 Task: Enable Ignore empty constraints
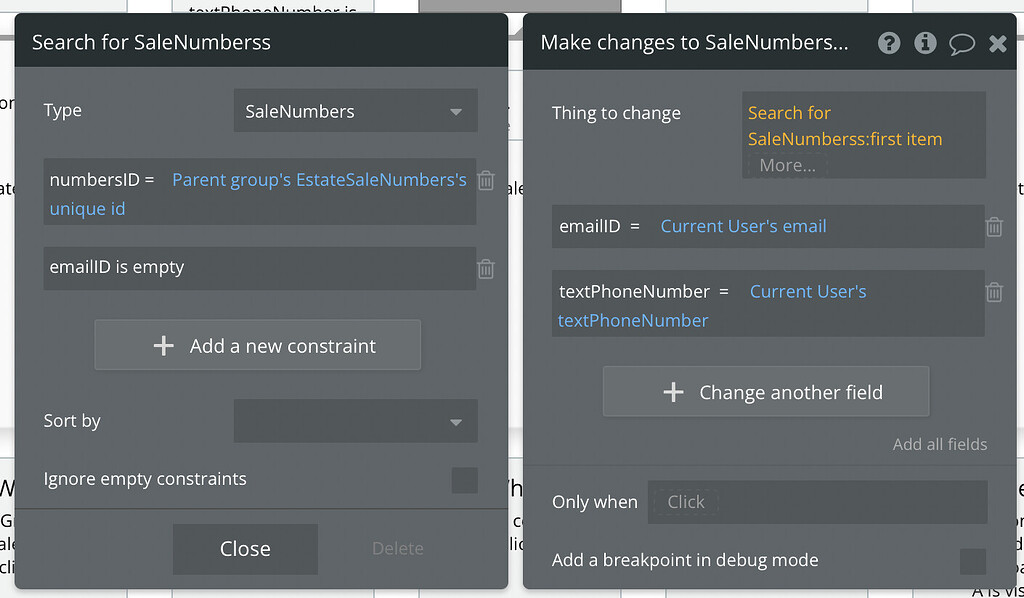point(464,480)
